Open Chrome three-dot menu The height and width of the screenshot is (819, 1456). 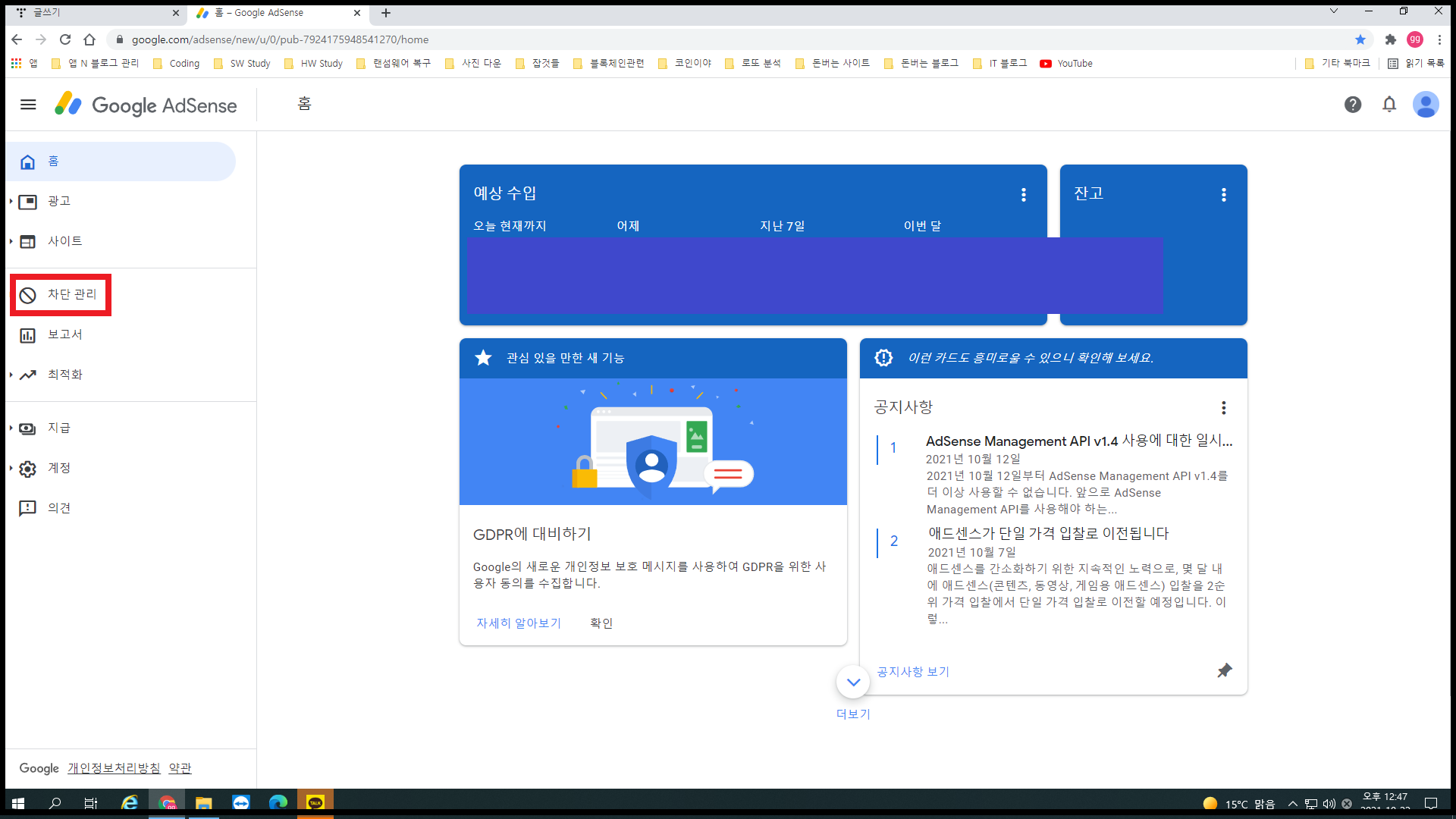1439,39
